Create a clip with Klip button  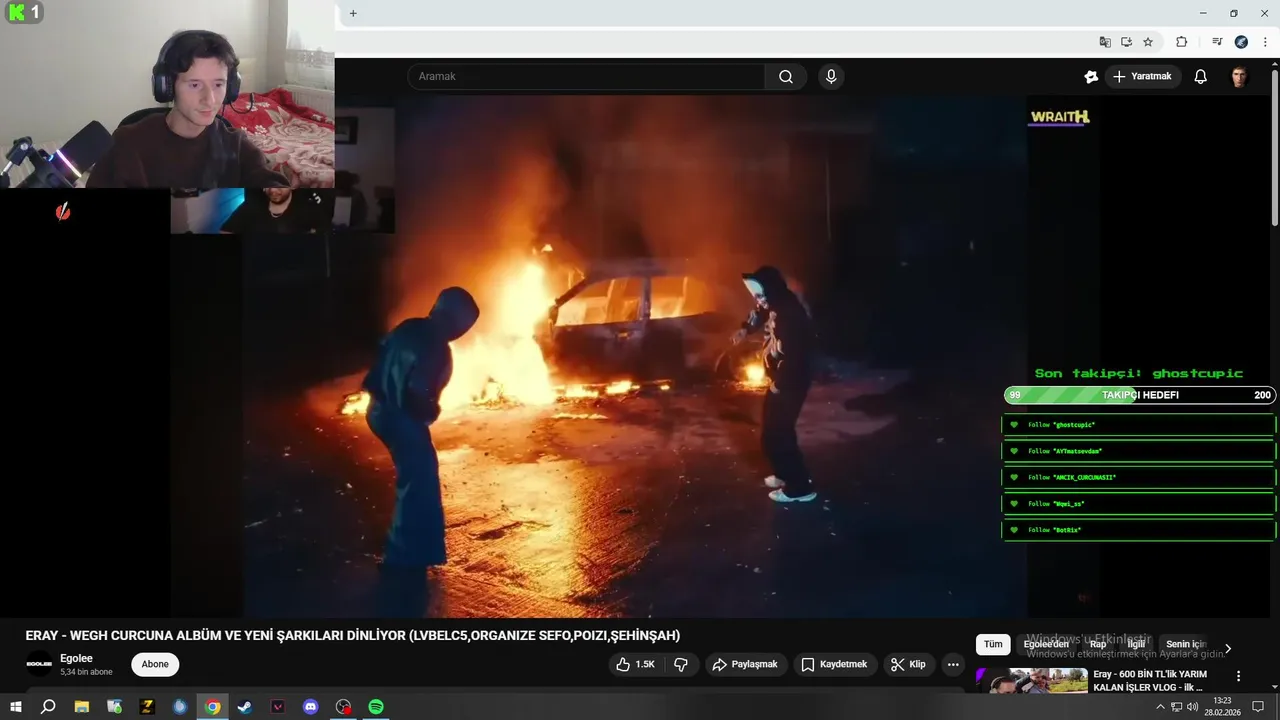[909, 664]
